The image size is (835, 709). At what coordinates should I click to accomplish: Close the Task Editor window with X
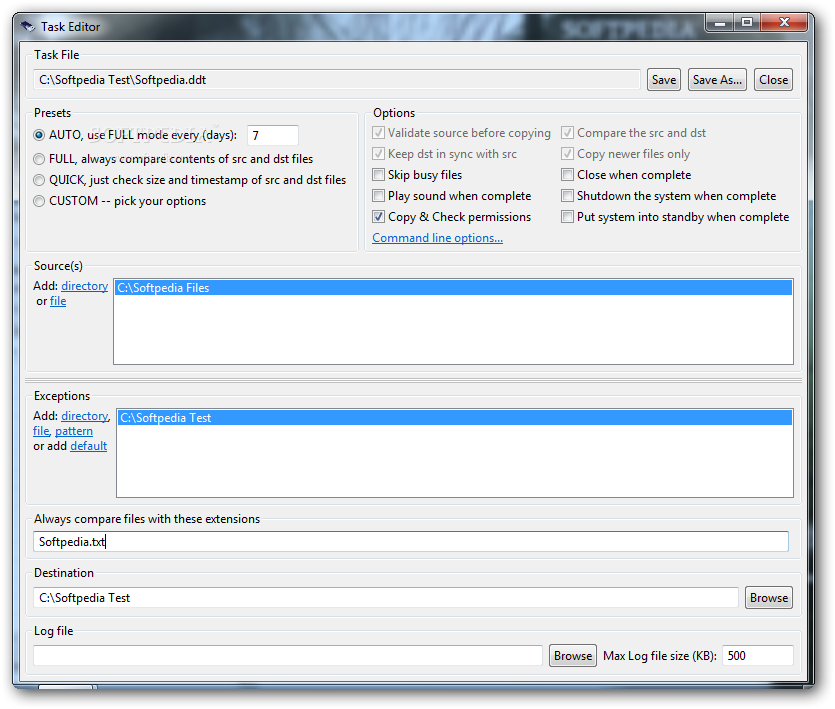coord(784,22)
